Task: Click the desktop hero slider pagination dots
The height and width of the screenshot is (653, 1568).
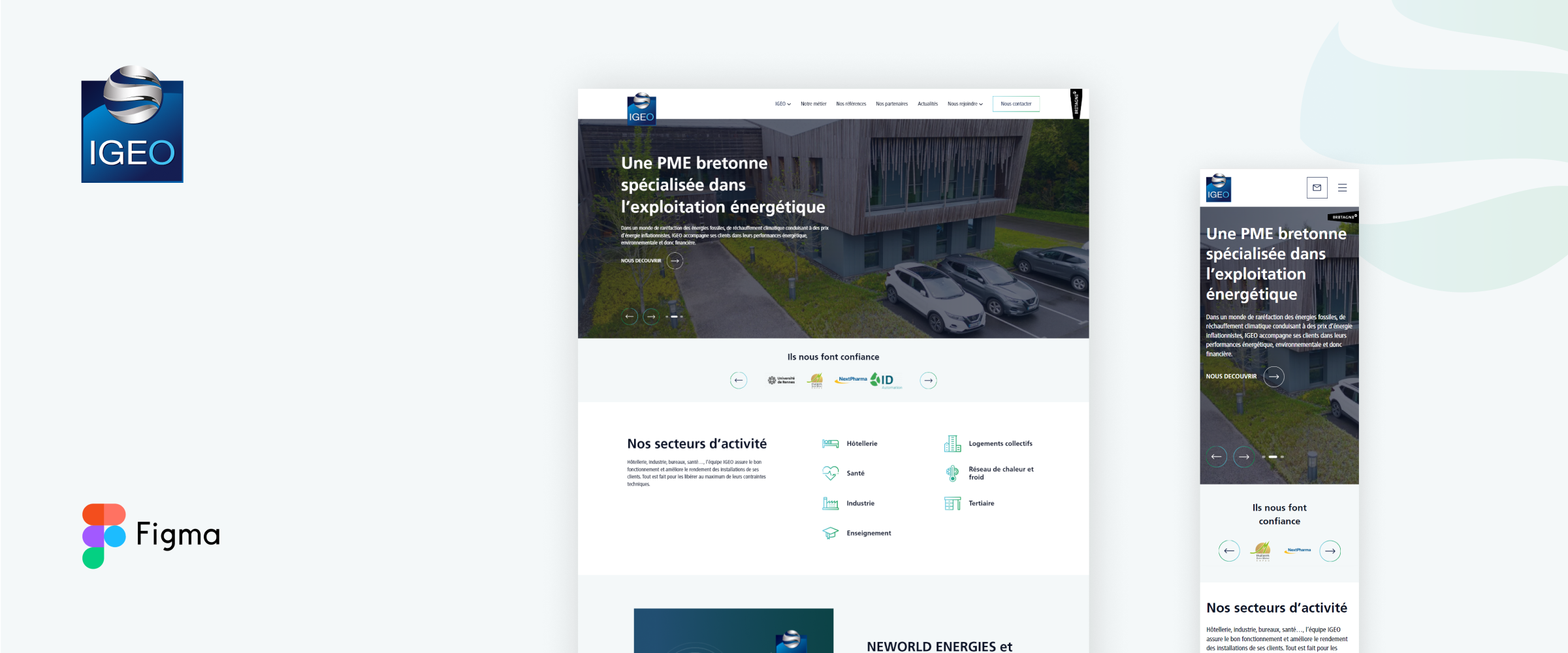Action: click(674, 317)
